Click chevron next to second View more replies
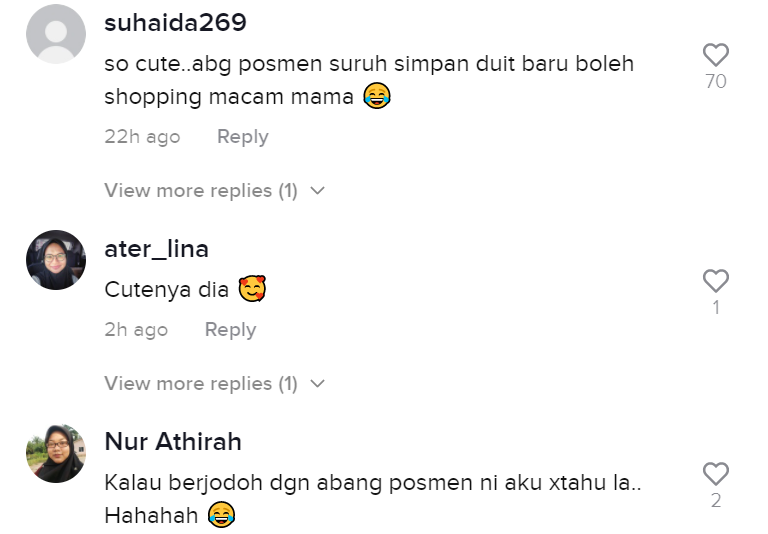This screenshot has height=534, width=768. click(x=317, y=384)
